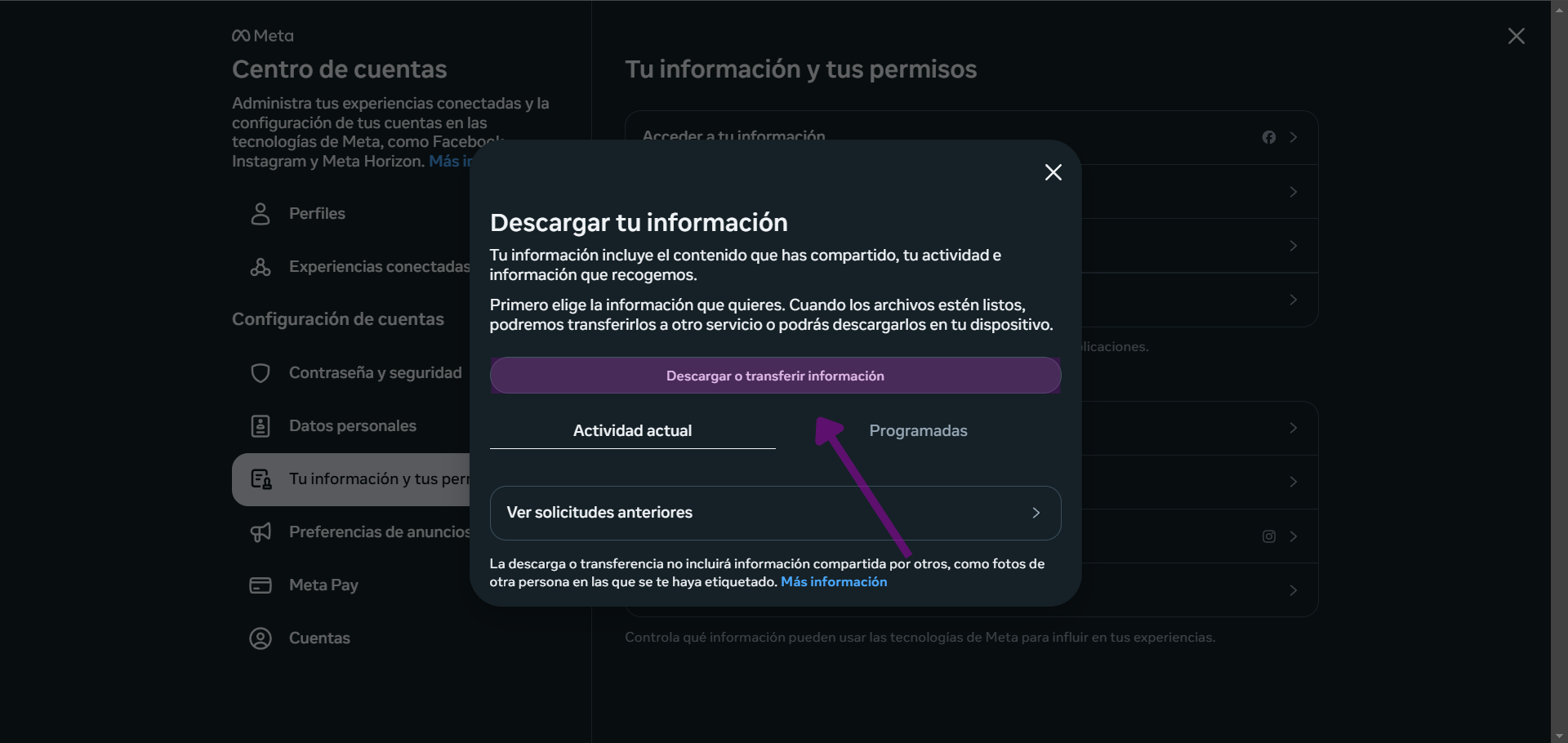Click Facebook icon in Acceder a tu información row
Image resolution: width=1568 pixels, height=743 pixels.
tap(1268, 137)
